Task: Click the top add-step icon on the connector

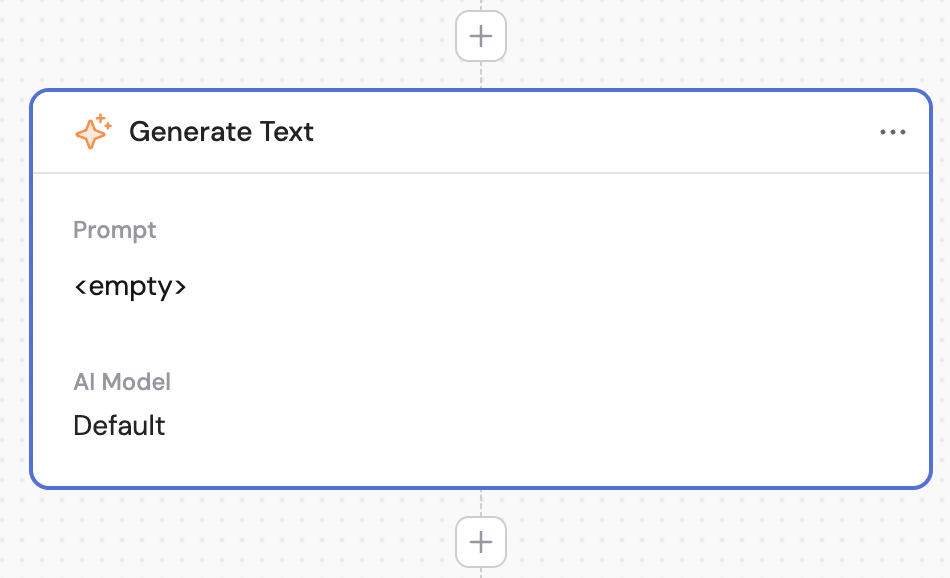Action: [481, 36]
